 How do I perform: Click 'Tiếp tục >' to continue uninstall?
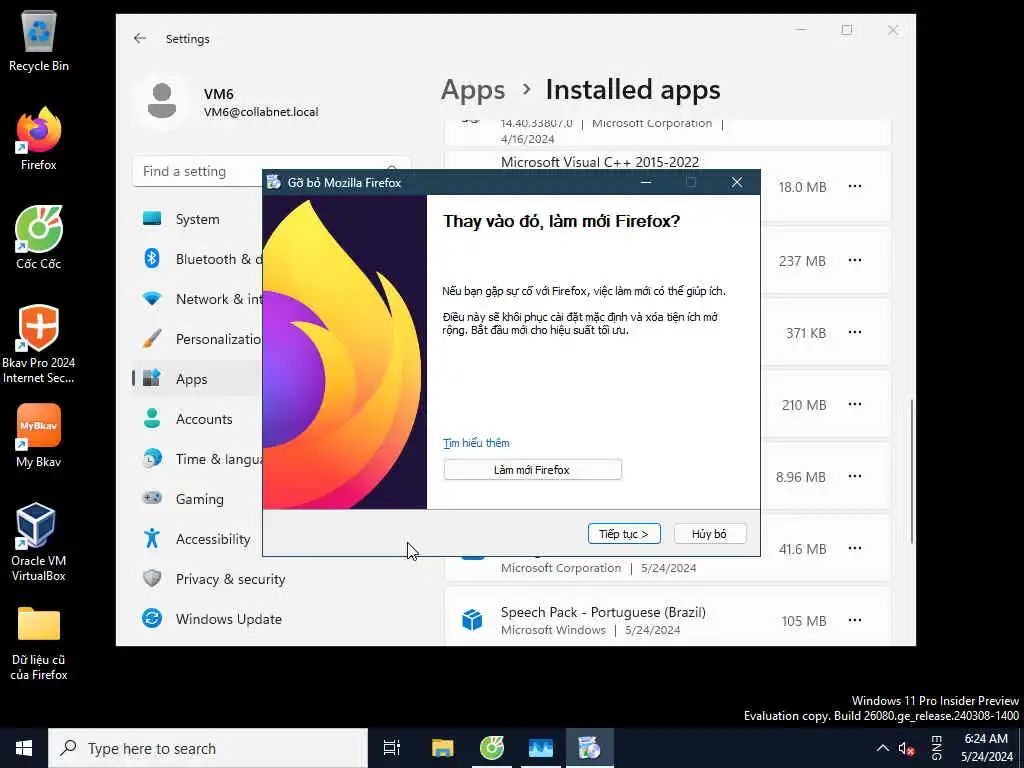pos(624,534)
